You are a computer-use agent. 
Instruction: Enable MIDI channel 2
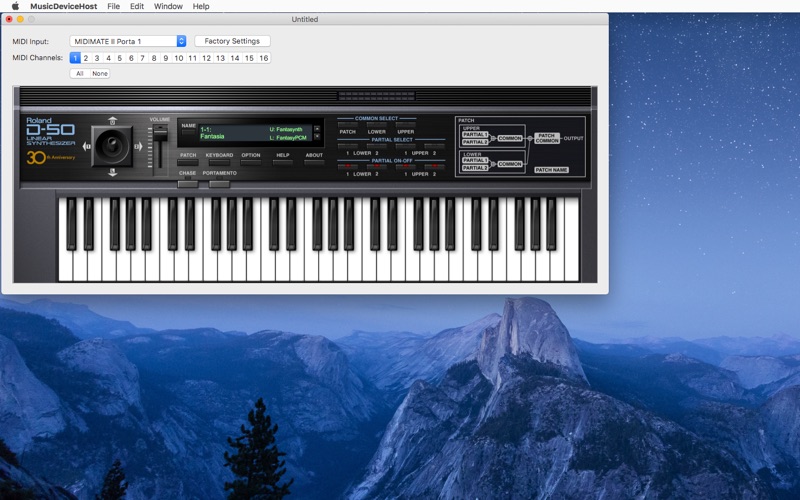coord(86,58)
